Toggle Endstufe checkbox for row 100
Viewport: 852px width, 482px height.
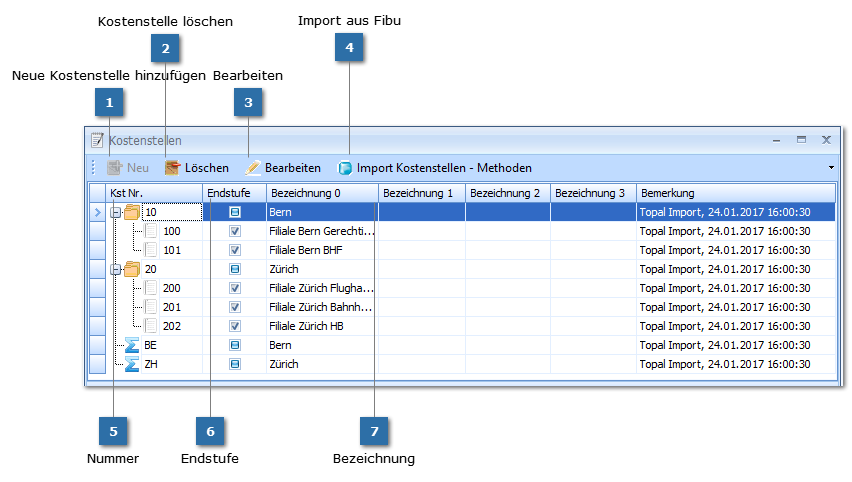[x=235, y=231]
